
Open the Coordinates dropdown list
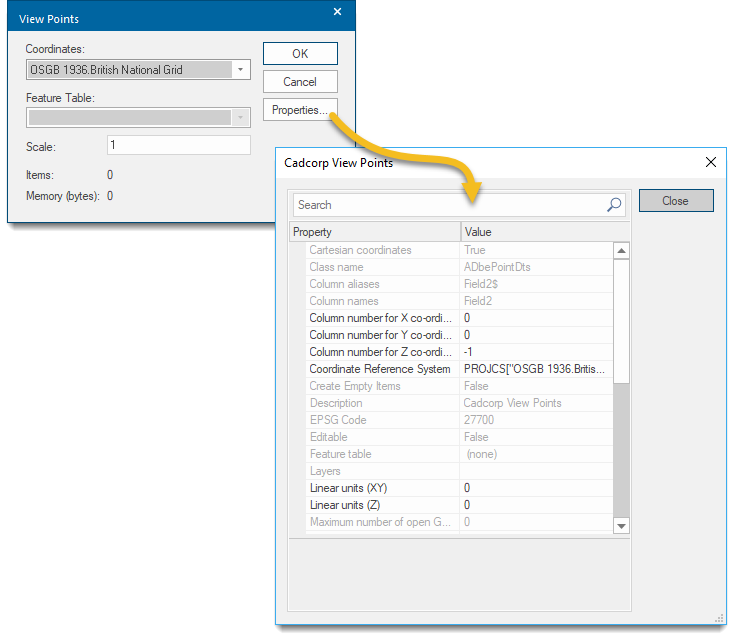click(x=240, y=70)
